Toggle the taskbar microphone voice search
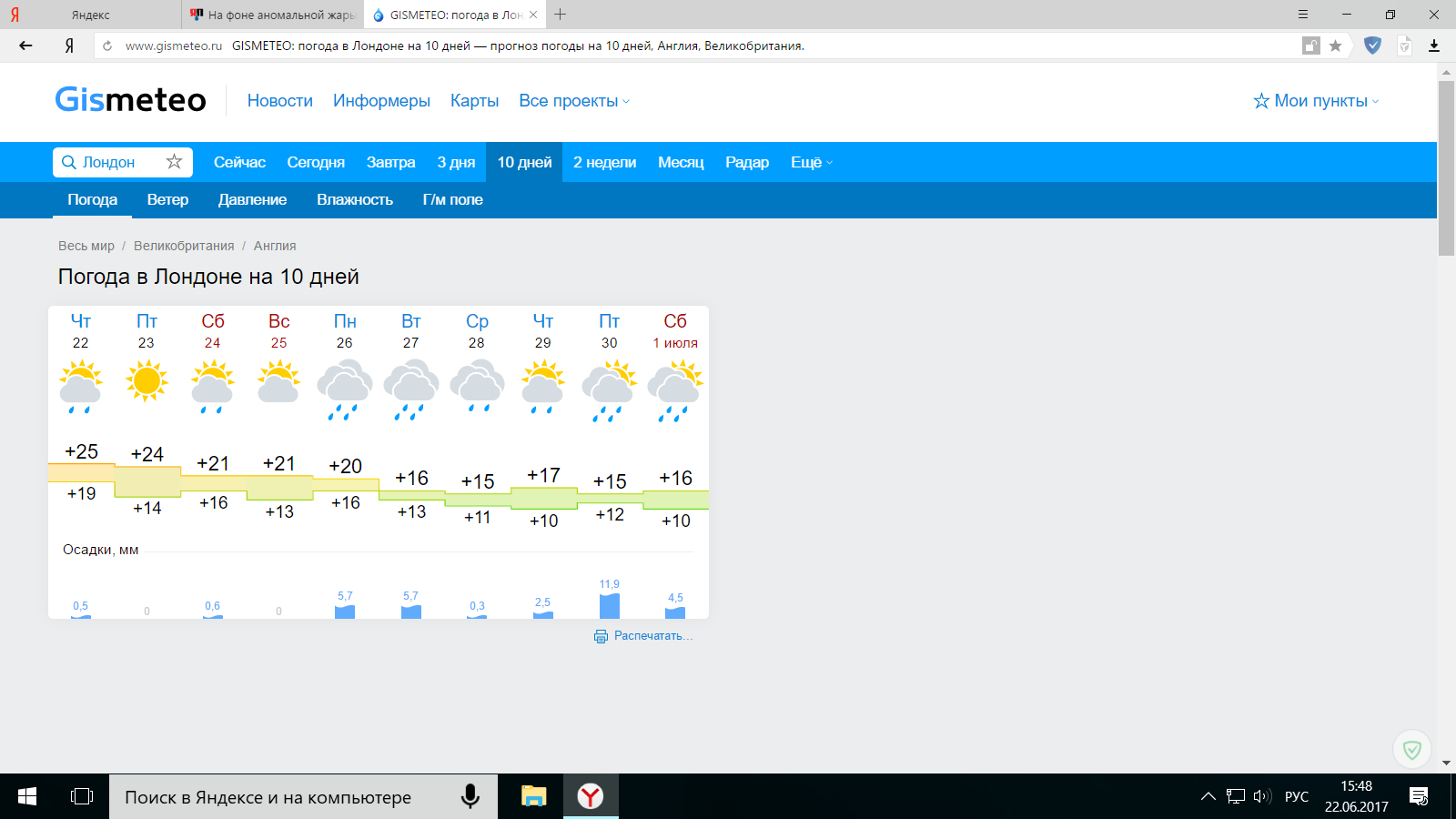 click(x=470, y=796)
